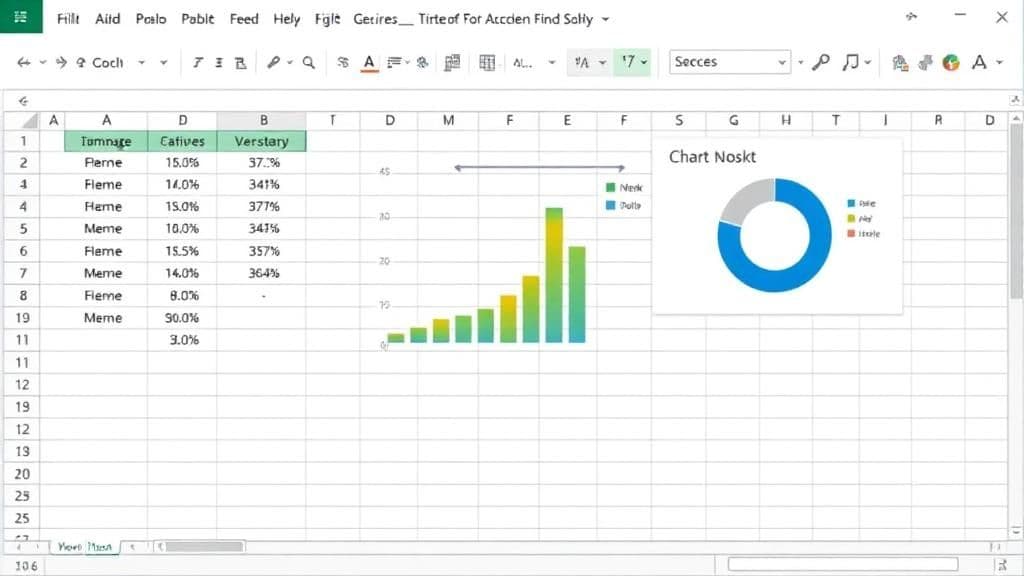
Task: Click the italic formatting icon
Action: click(197, 63)
